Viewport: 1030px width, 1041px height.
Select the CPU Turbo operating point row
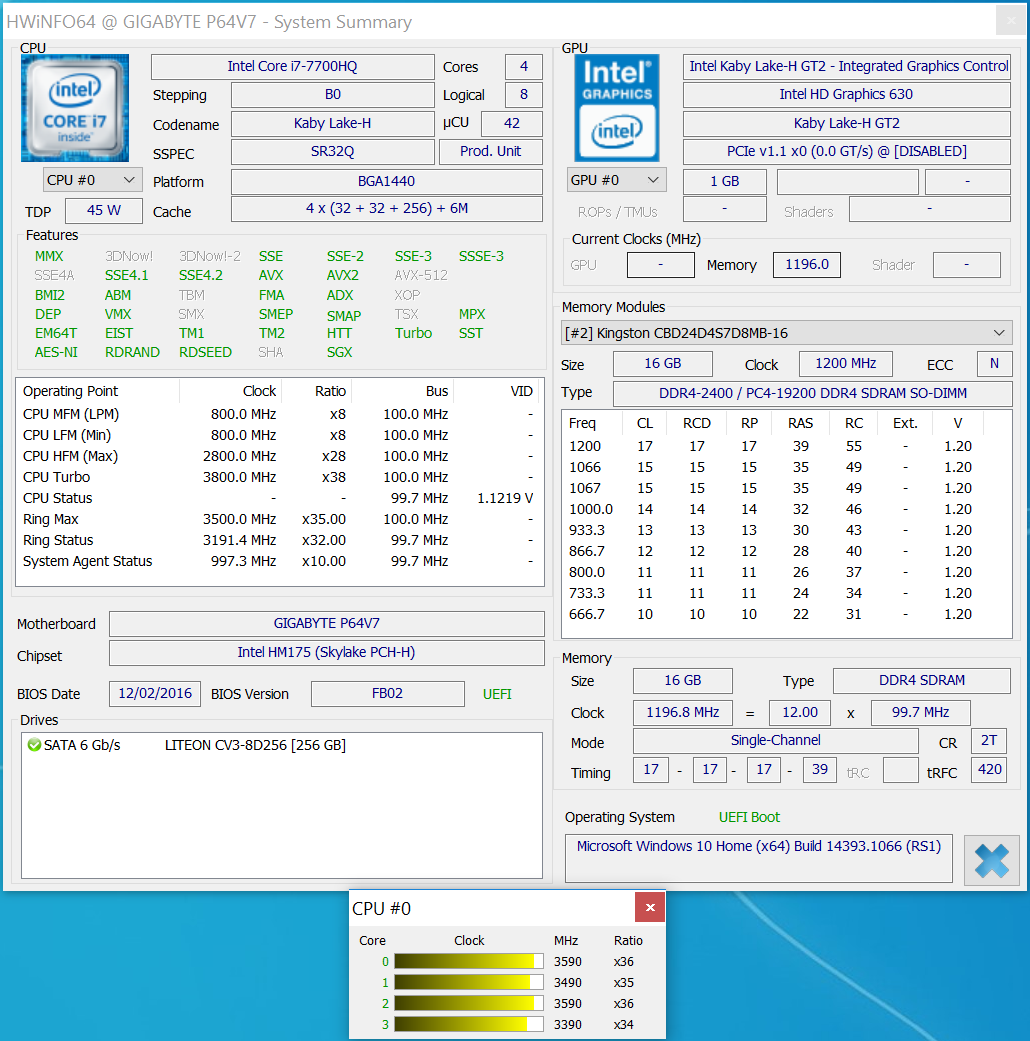[279, 477]
